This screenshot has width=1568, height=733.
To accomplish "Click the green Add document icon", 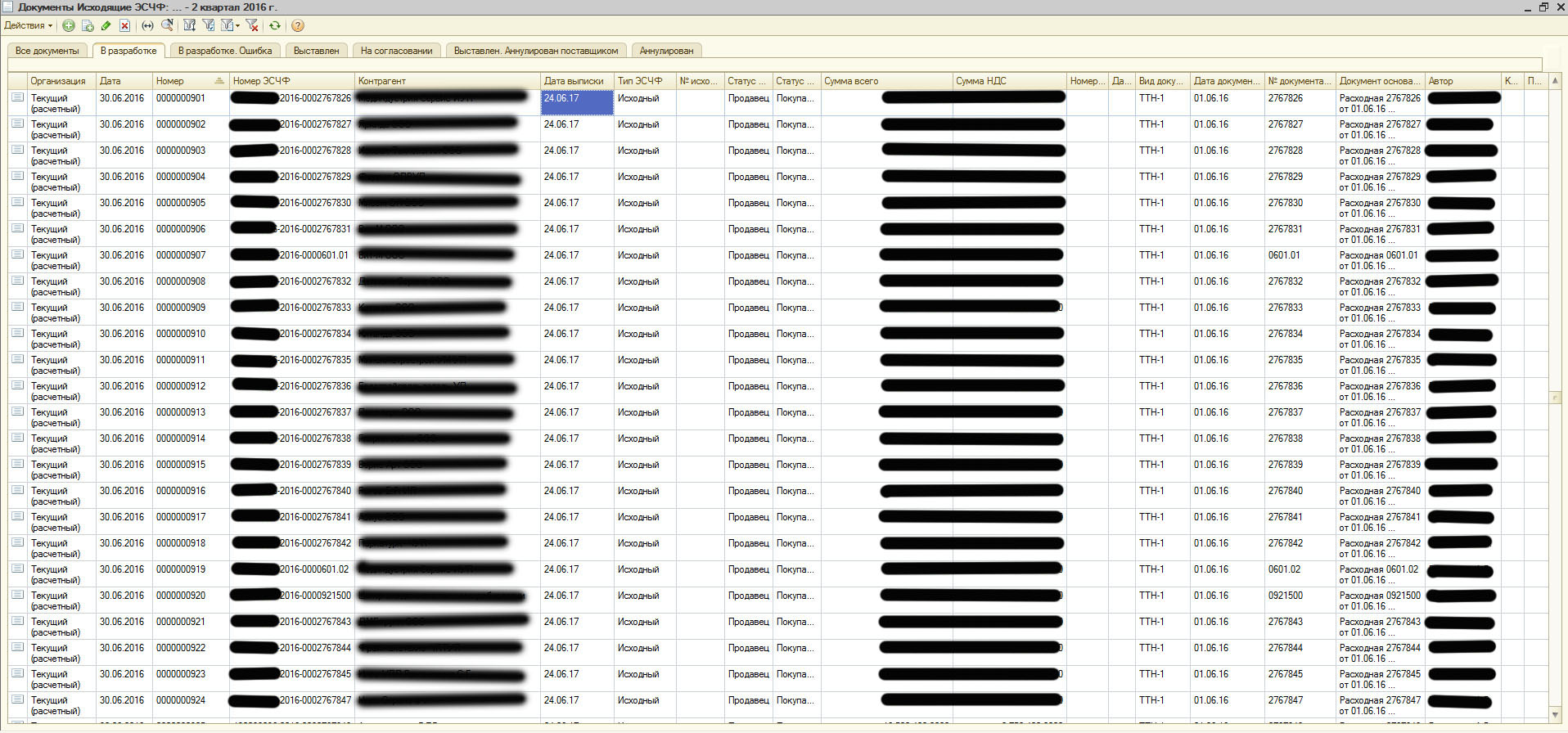I will [x=69, y=25].
